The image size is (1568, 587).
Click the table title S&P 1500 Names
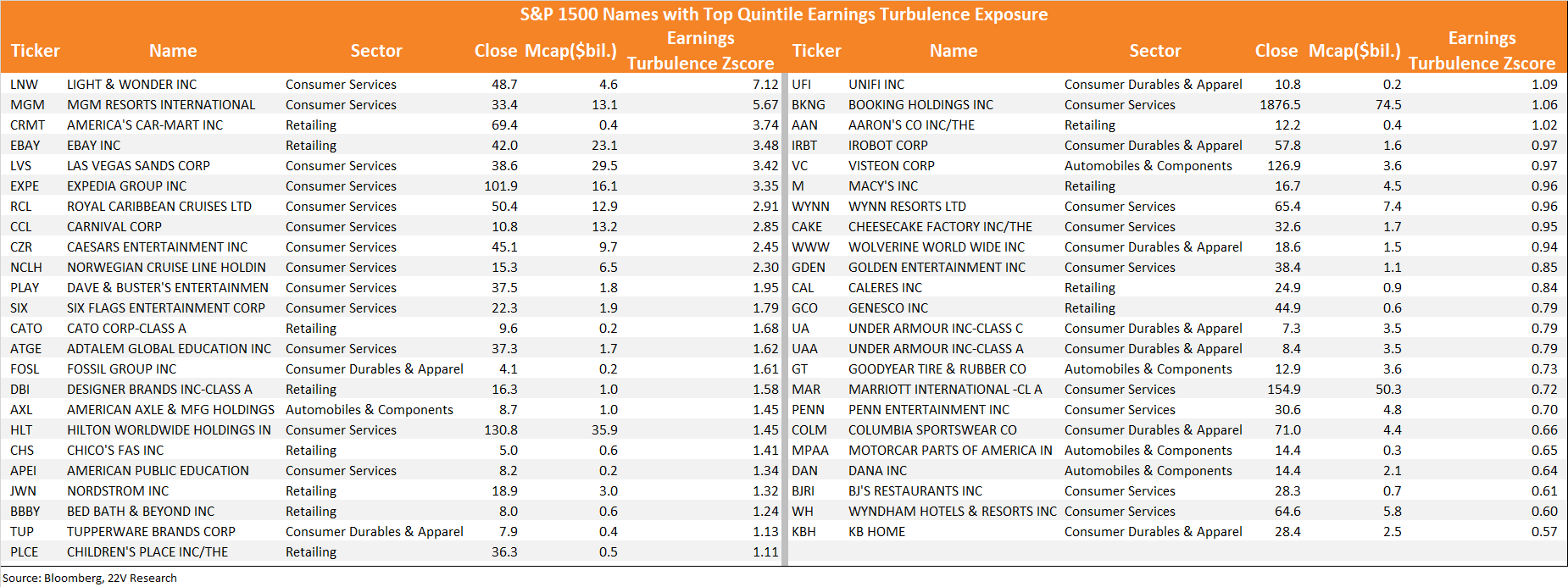pyautogui.click(x=783, y=14)
